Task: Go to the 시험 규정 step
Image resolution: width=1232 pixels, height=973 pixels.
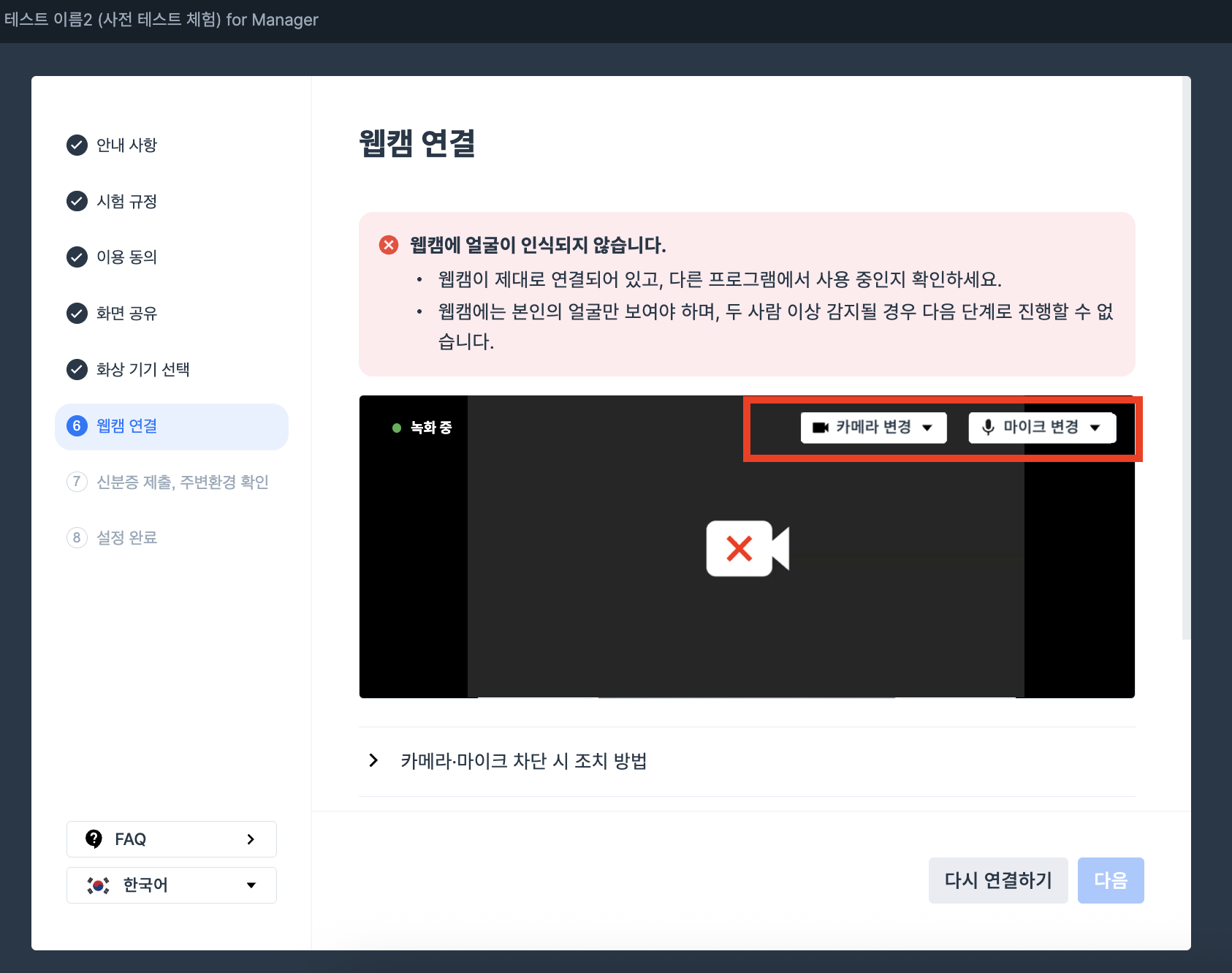Action: pyautogui.click(x=126, y=202)
